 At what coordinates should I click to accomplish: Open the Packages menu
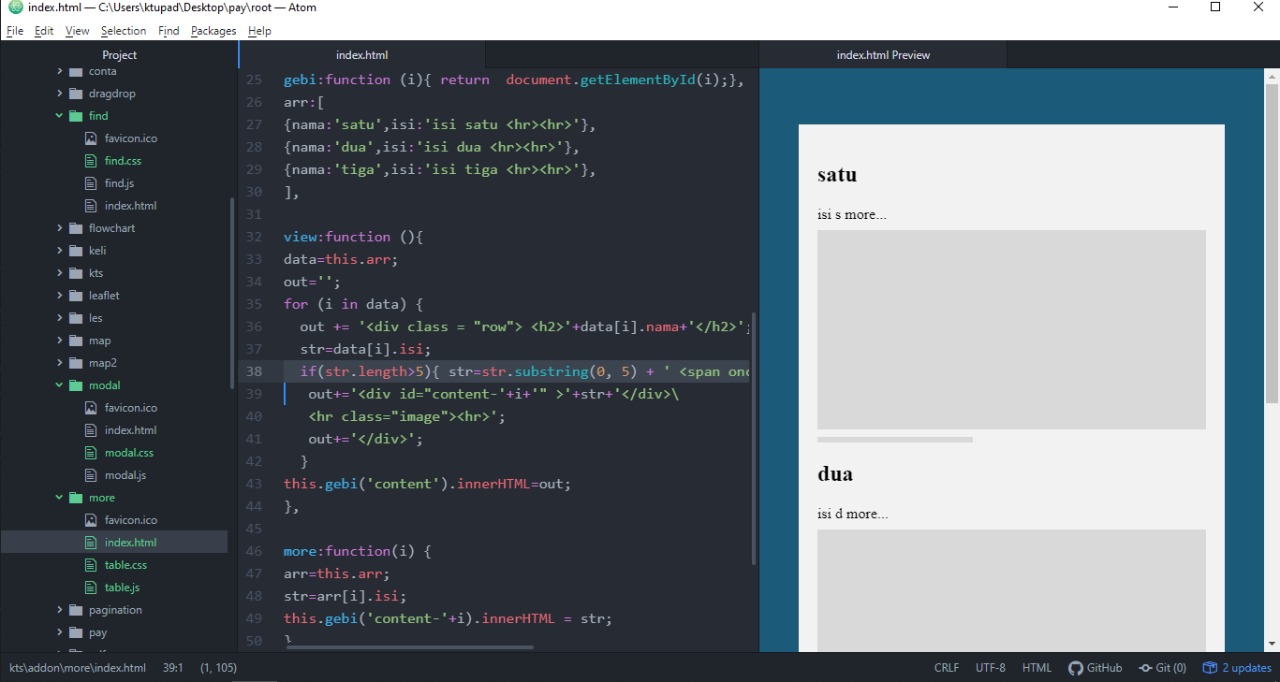pos(213,31)
